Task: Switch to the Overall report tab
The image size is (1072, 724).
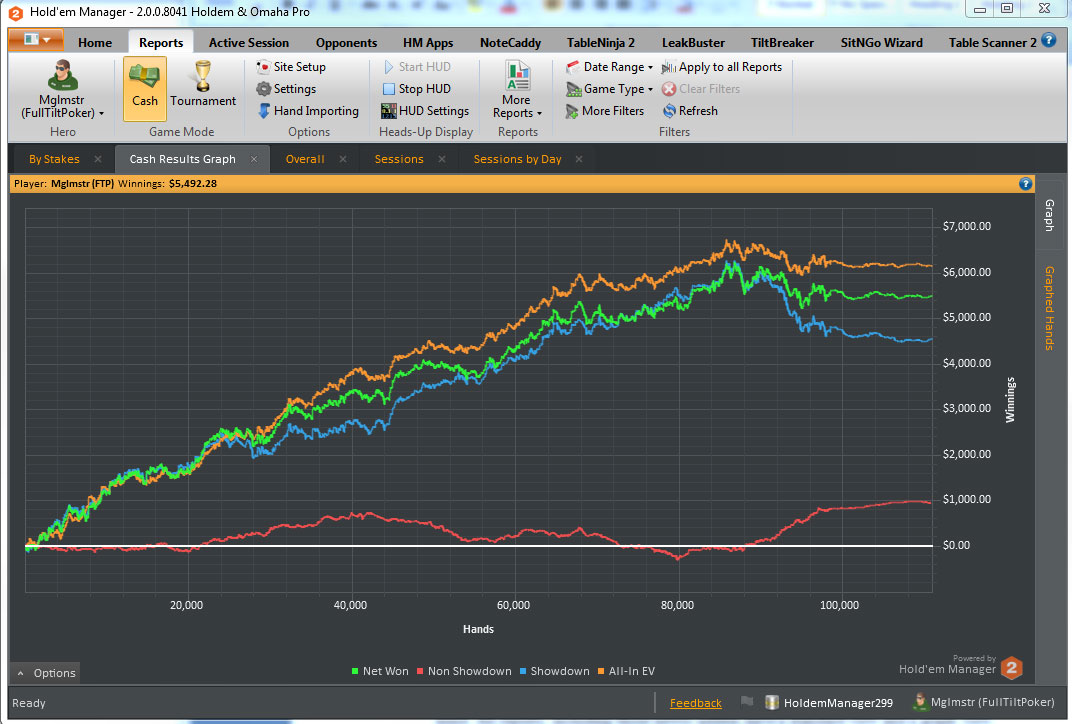Action: click(305, 159)
